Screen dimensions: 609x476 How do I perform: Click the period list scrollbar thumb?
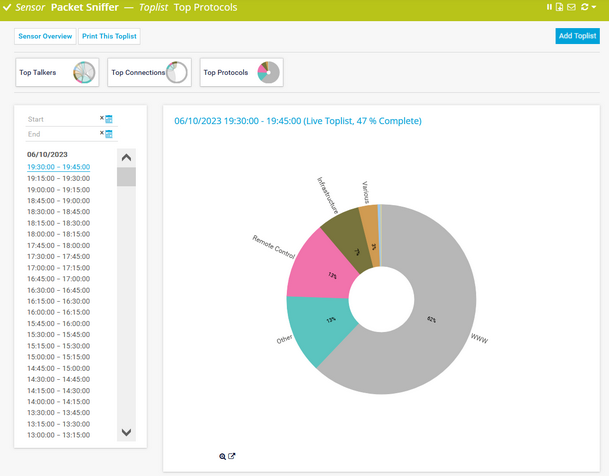[126, 177]
